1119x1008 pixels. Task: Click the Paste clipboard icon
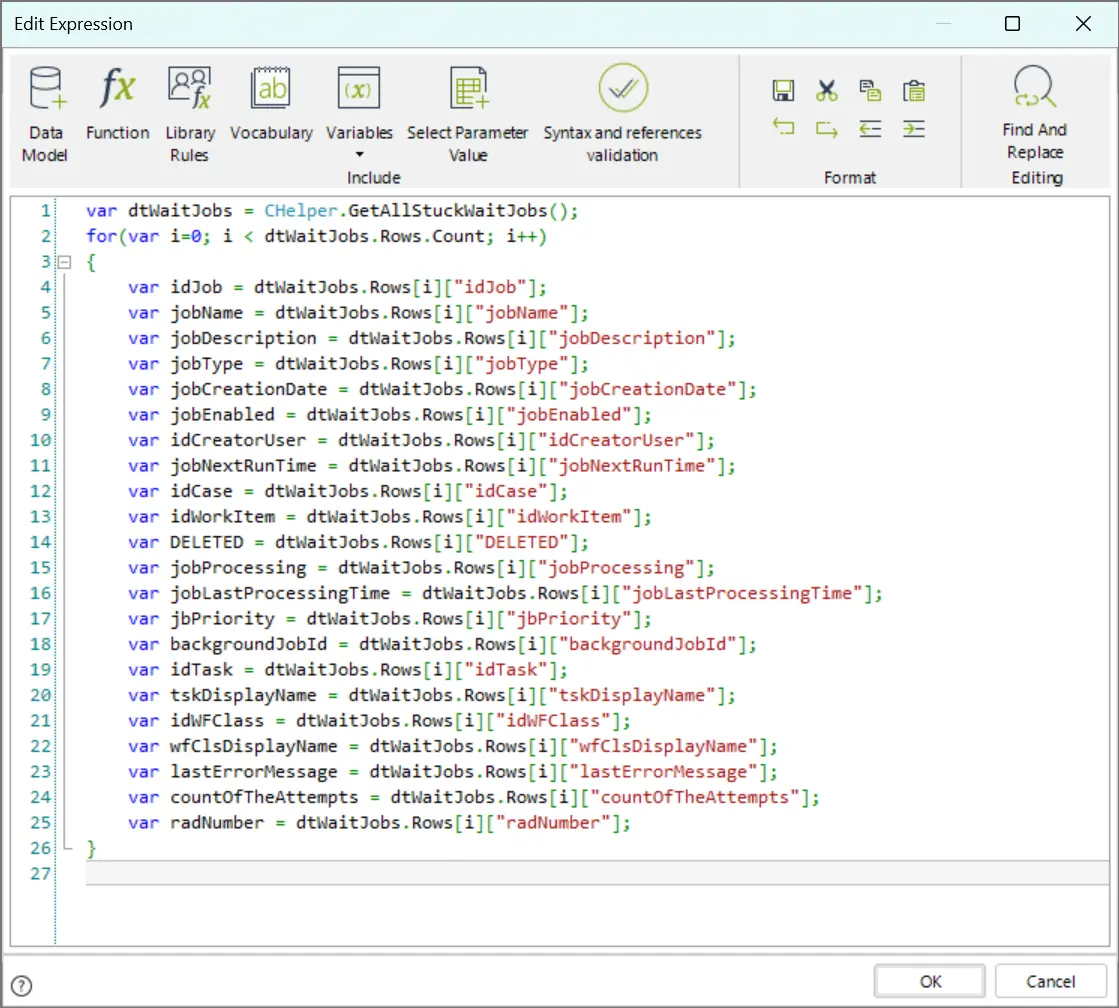[x=913, y=91]
